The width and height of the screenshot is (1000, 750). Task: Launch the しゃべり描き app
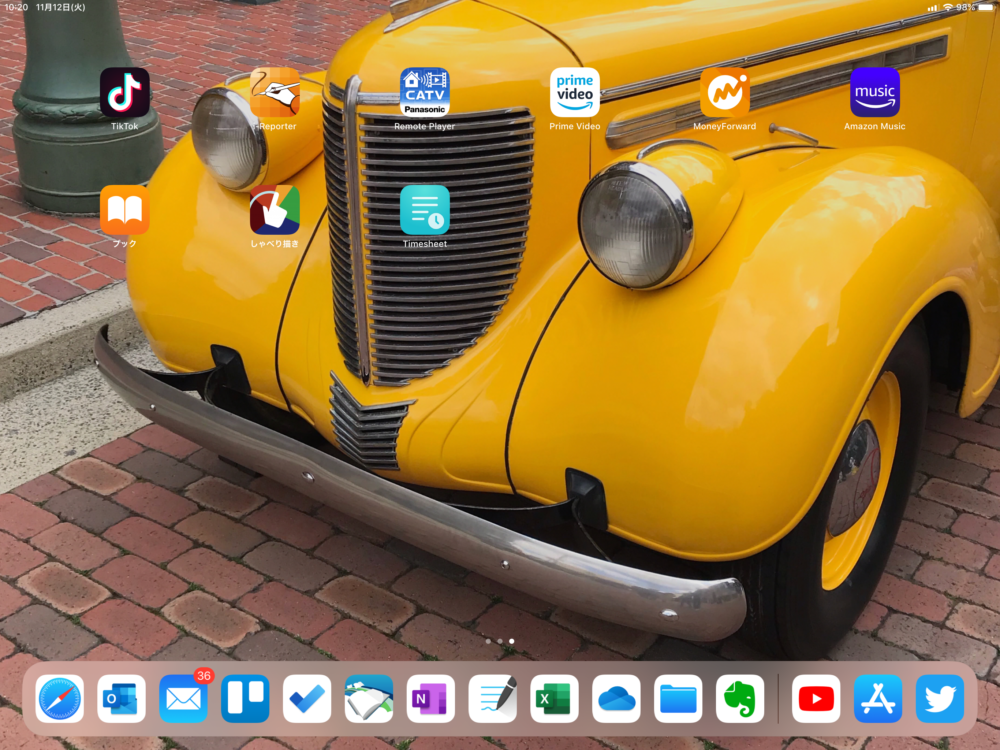click(x=275, y=210)
